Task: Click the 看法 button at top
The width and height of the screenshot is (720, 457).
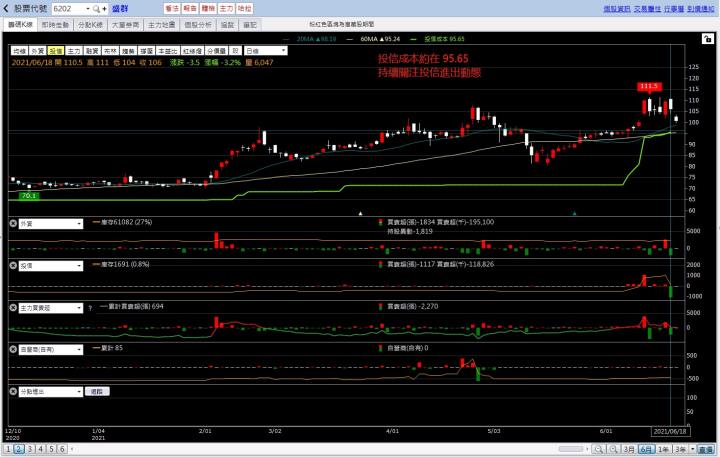Action: point(172,9)
